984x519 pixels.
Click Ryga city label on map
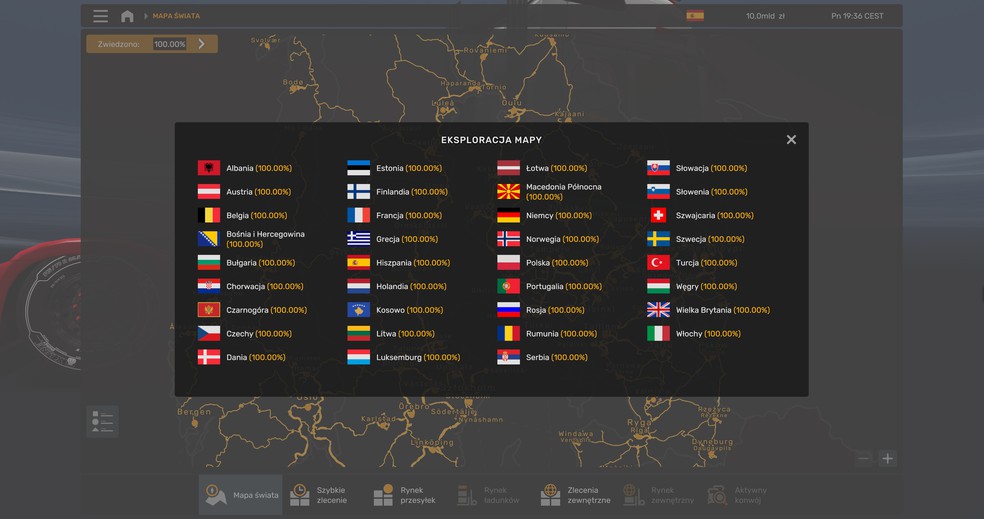pyautogui.click(x=639, y=423)
